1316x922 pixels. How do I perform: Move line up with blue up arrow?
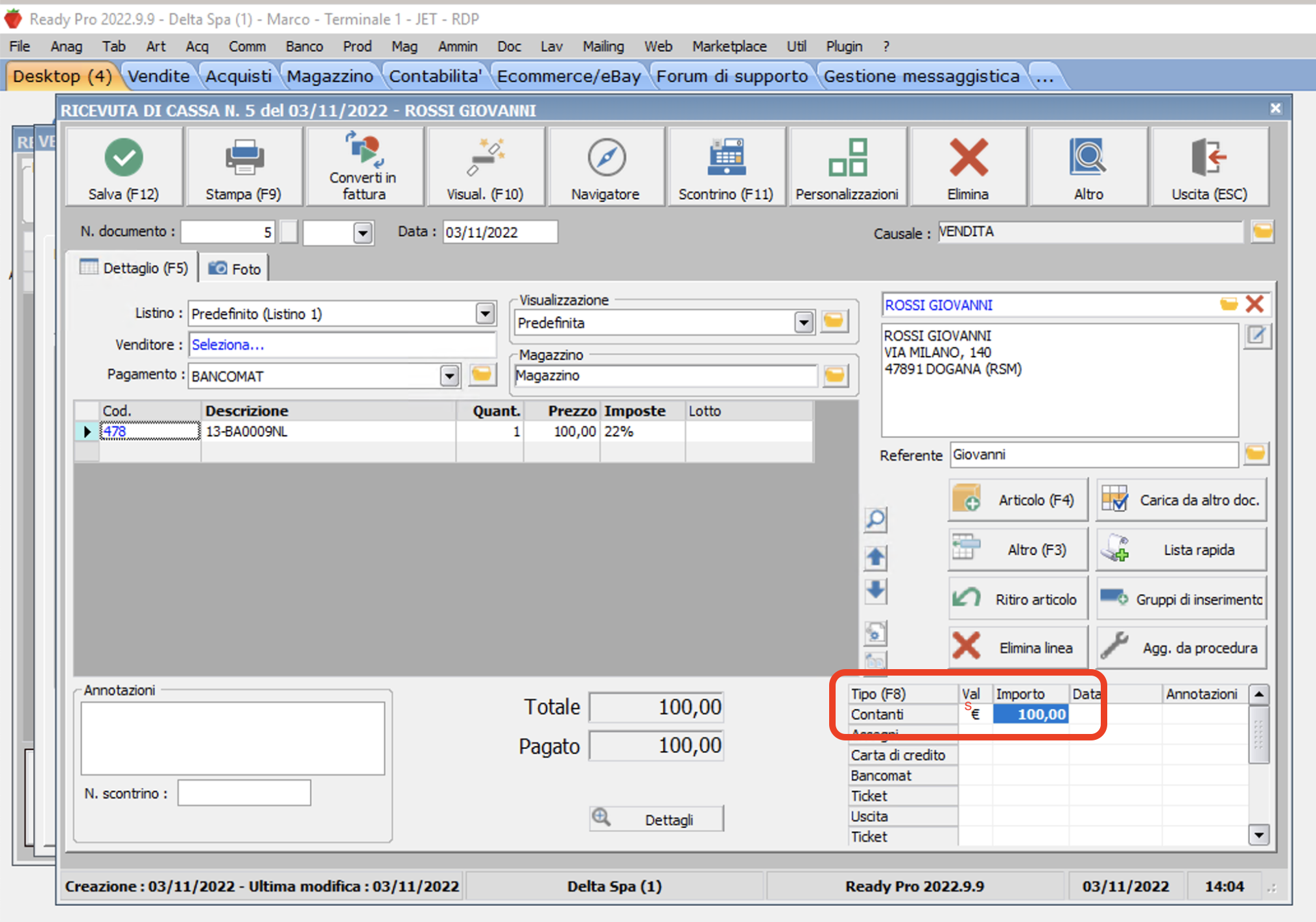click(875, 557)
